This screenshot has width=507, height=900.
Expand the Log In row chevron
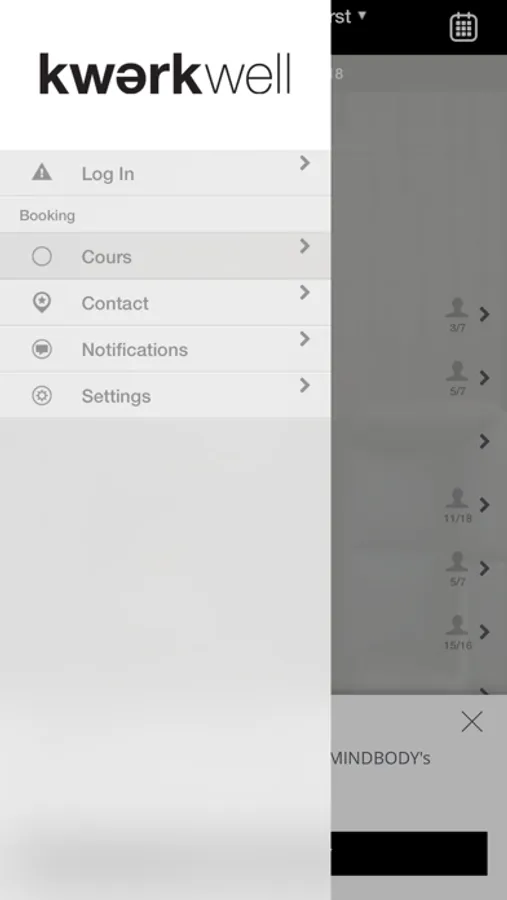coord(305,163)
